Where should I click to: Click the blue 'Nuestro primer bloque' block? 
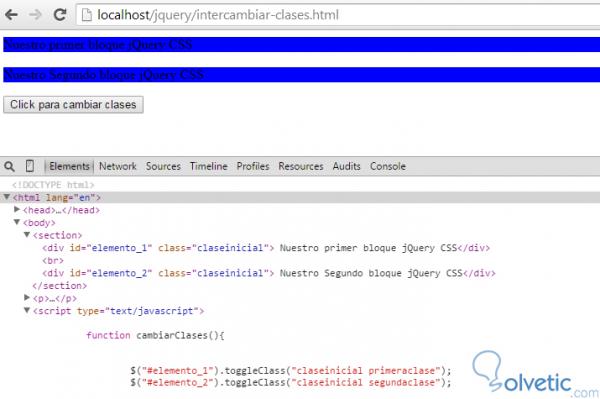302,44
